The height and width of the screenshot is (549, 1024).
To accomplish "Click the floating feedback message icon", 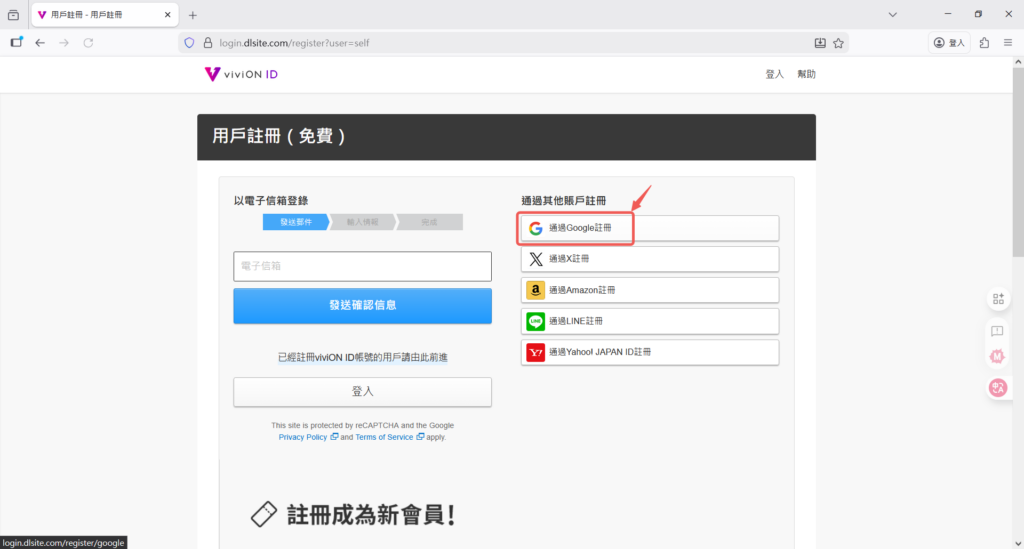I will (x=997, y=330).
